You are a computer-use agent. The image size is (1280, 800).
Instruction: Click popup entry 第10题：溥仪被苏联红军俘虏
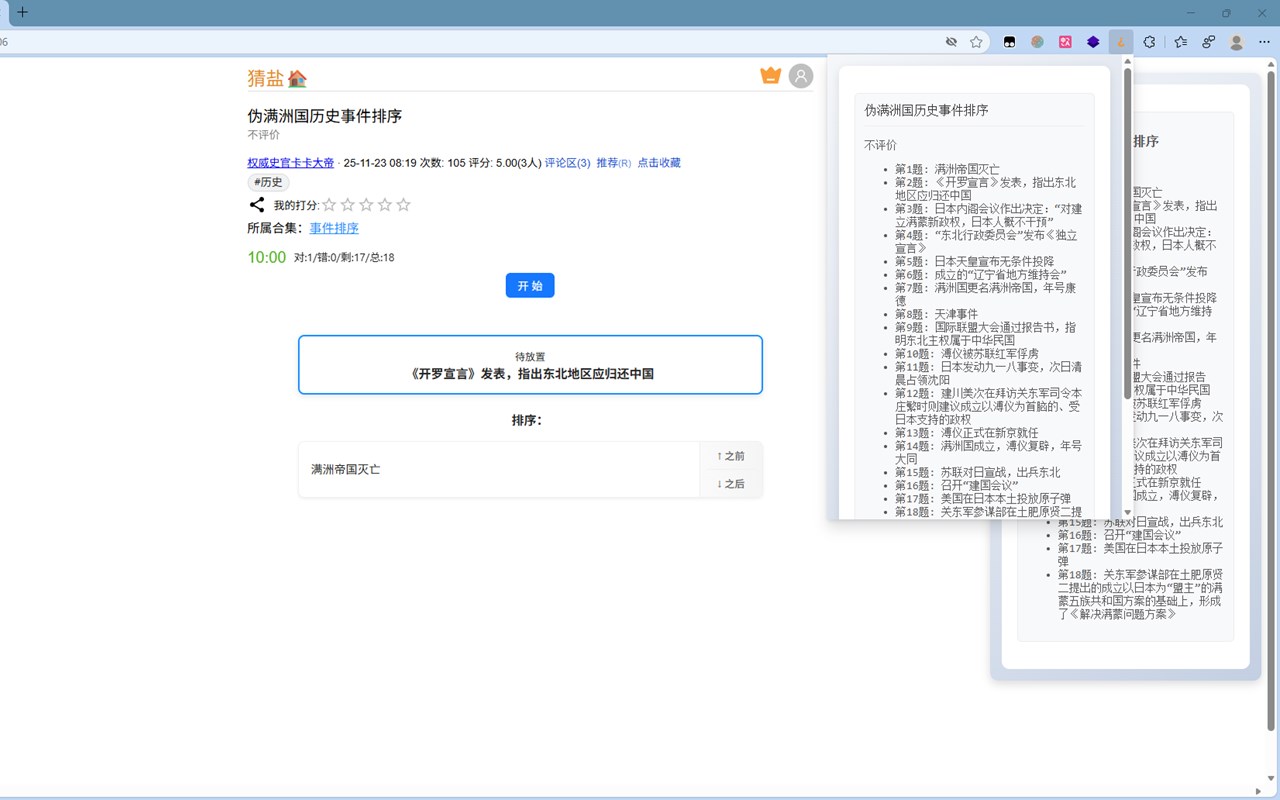coord(967,354)
